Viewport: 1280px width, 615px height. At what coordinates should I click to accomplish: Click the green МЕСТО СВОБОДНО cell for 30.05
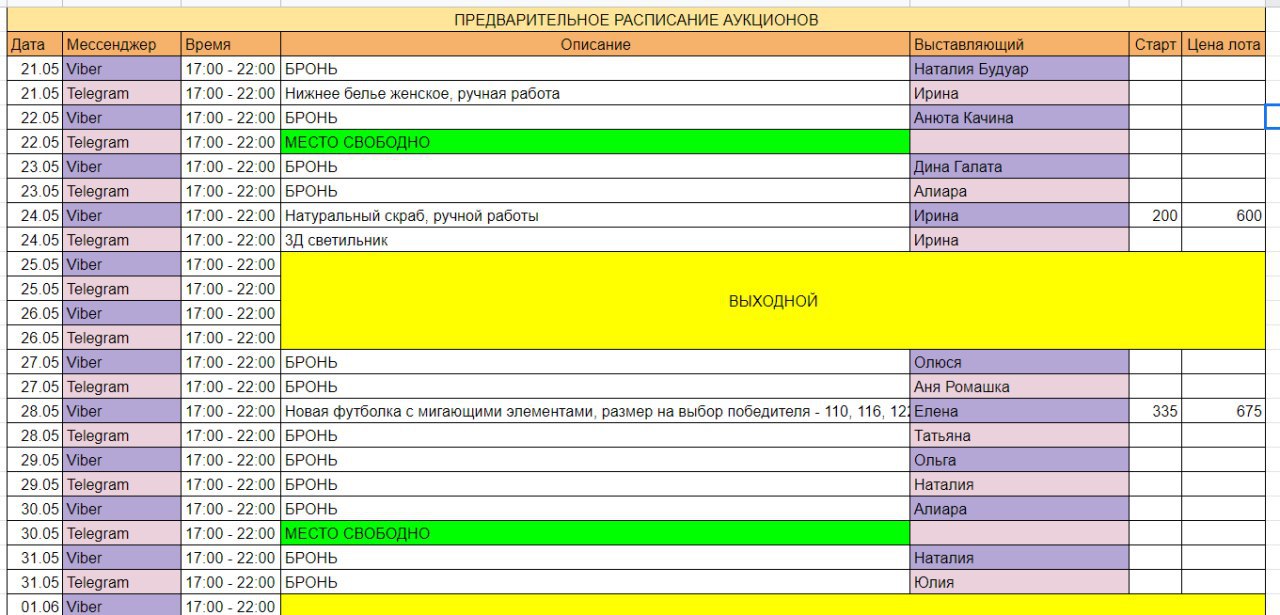point(595,534)
